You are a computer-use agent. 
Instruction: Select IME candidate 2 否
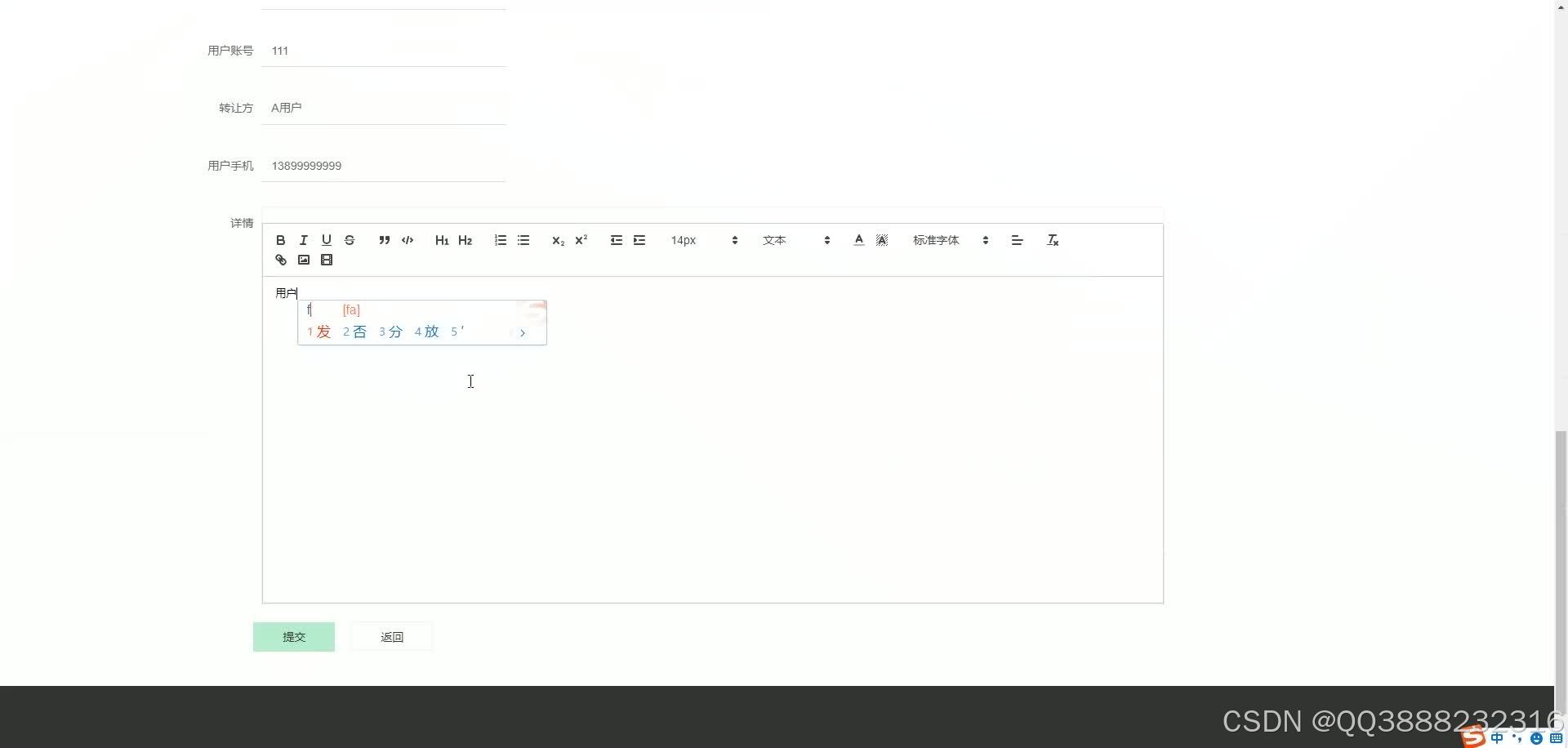coord(355,332)
